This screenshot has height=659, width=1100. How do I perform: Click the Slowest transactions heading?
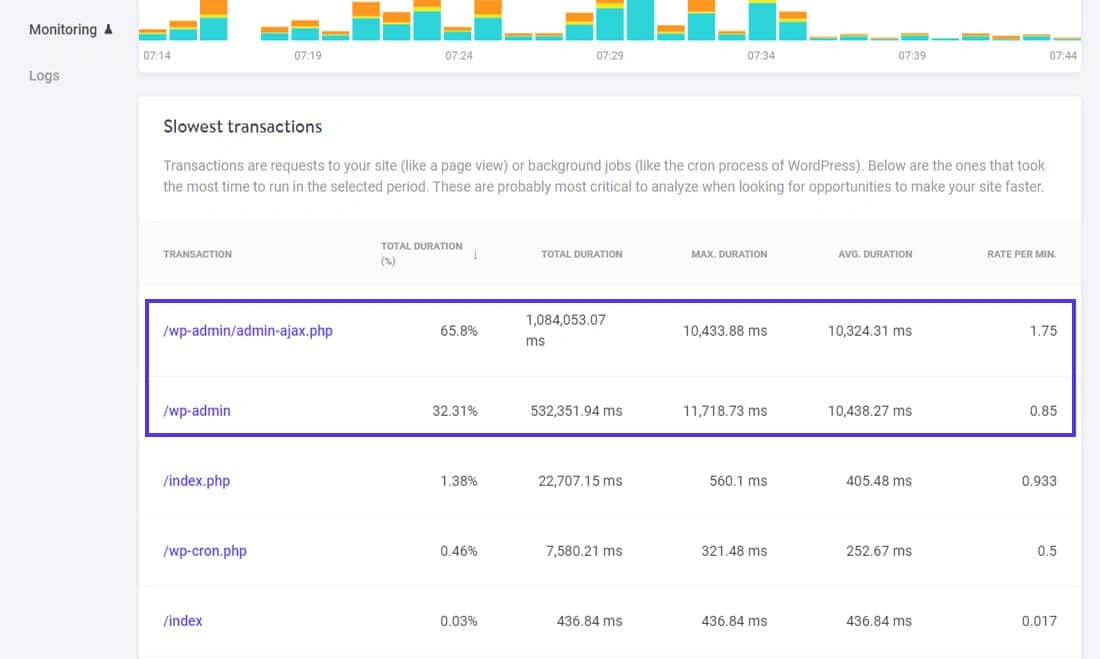point(243,126)
